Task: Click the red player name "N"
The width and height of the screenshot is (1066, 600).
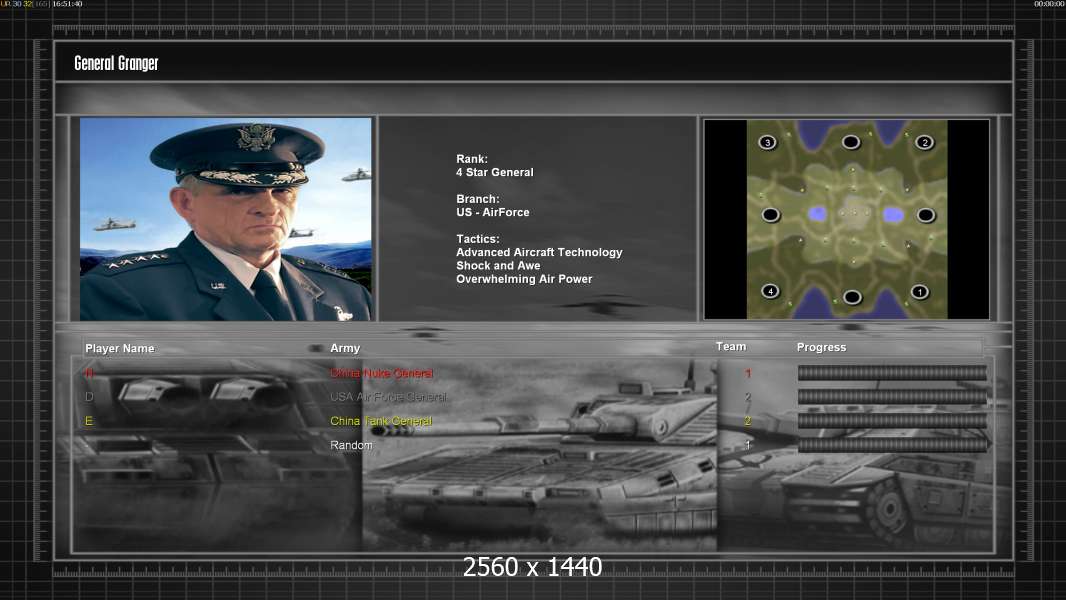Action: pyautogui.click(x=89, y=373)
